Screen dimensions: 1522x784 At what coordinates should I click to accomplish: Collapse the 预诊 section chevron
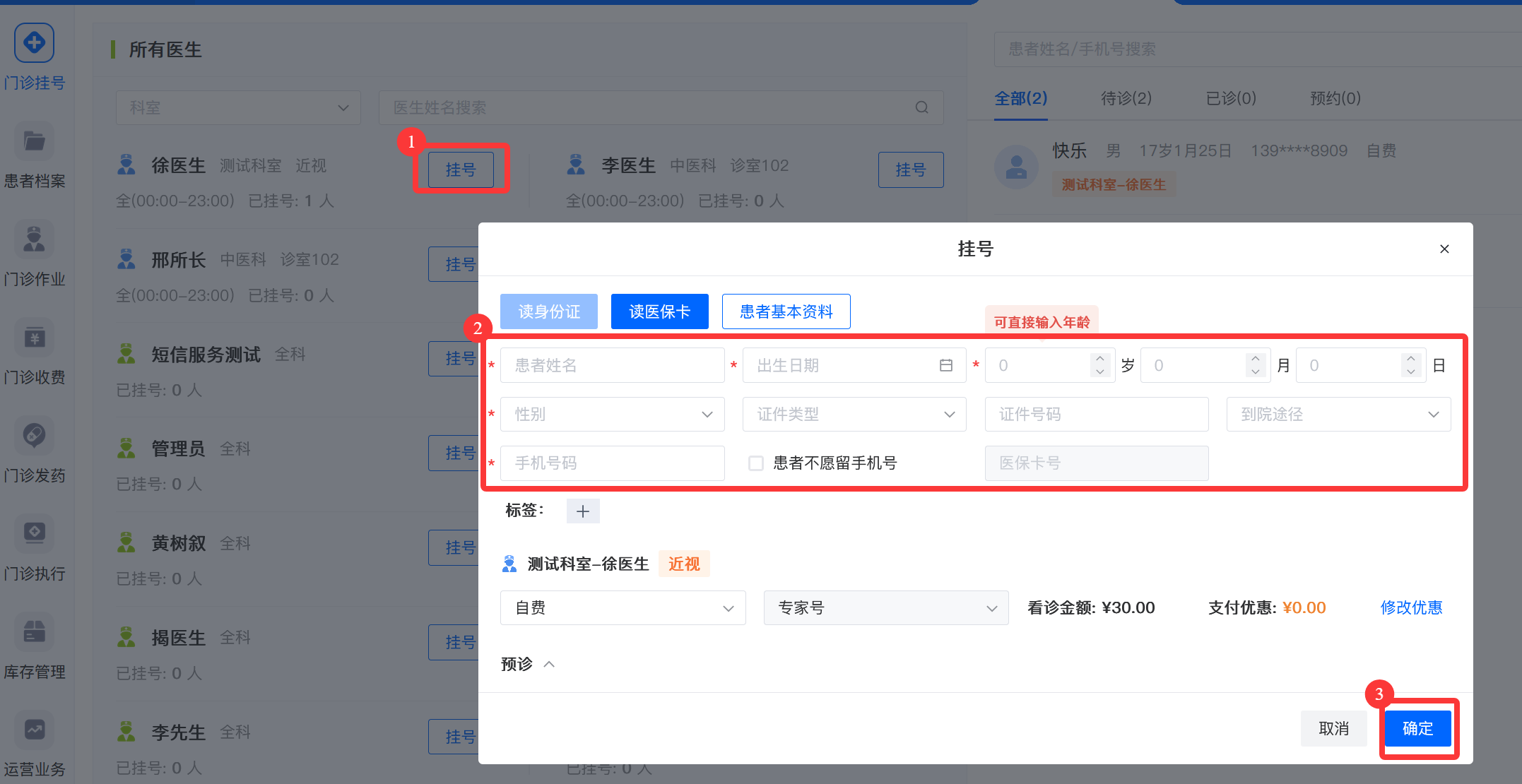549,664
